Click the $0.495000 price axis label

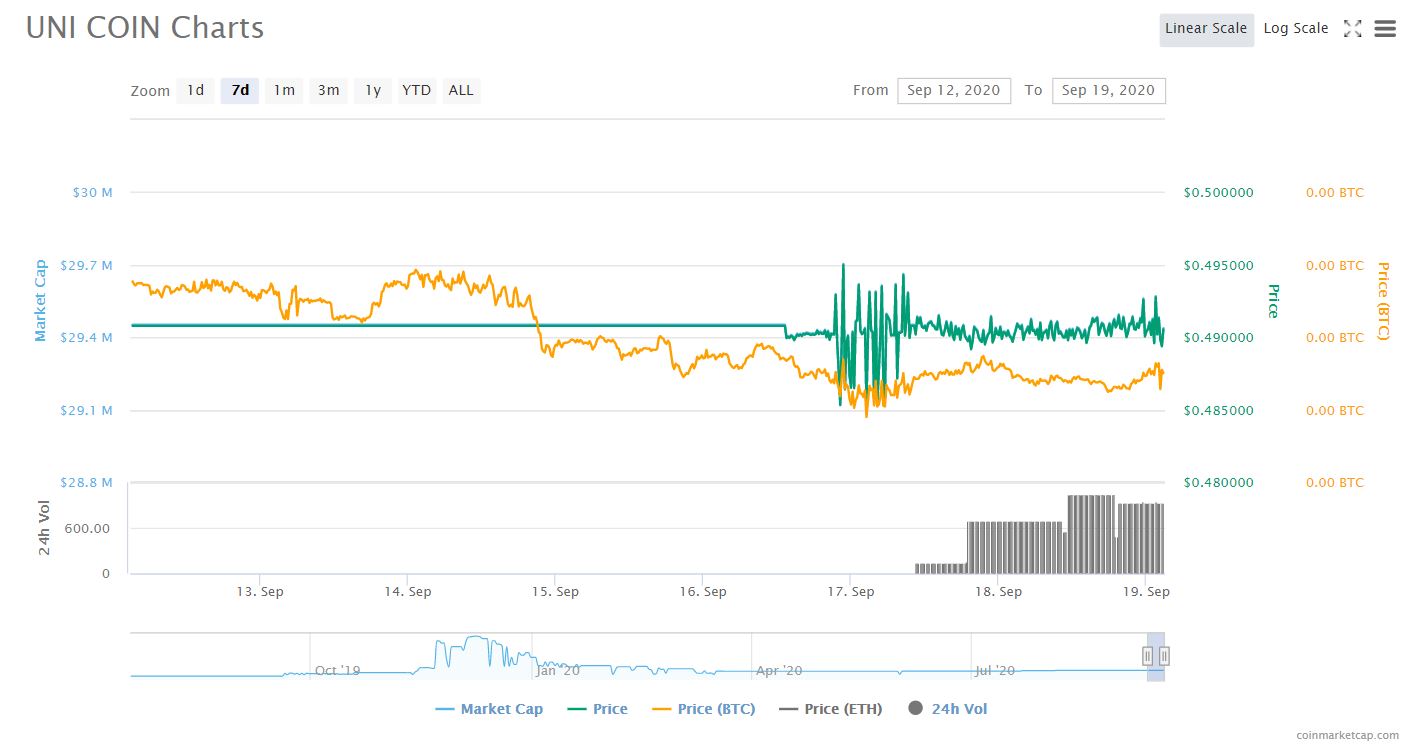coord(1219,266)
